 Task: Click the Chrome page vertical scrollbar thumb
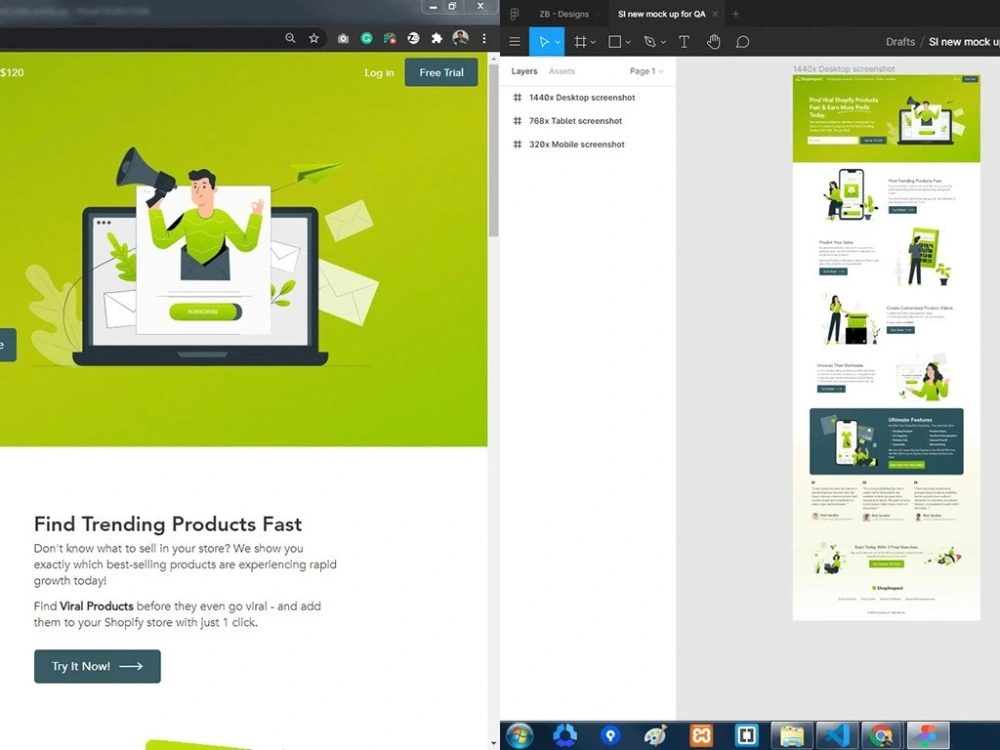tap(494, 150)
